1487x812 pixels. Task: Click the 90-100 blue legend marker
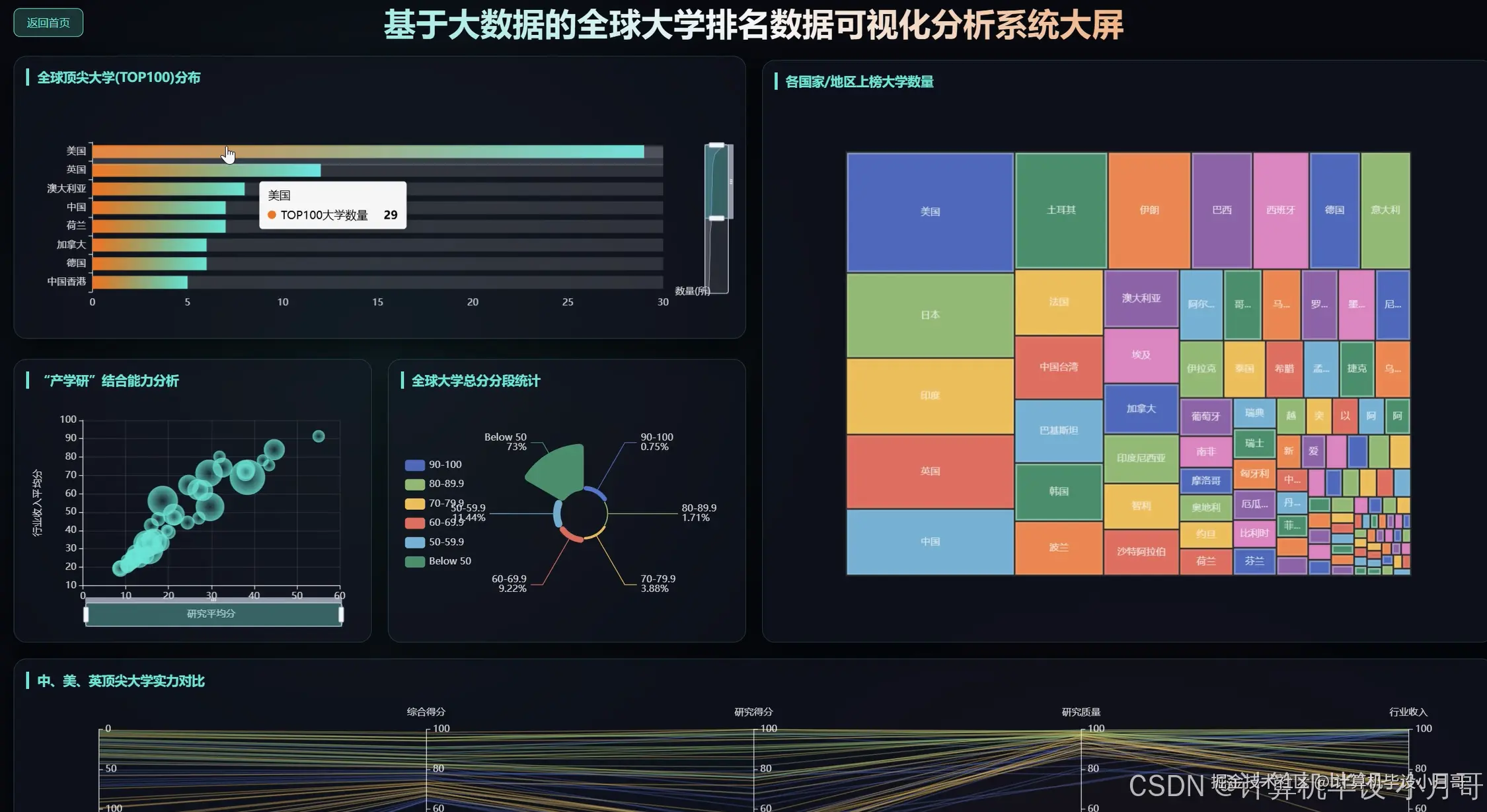(414, 464)
